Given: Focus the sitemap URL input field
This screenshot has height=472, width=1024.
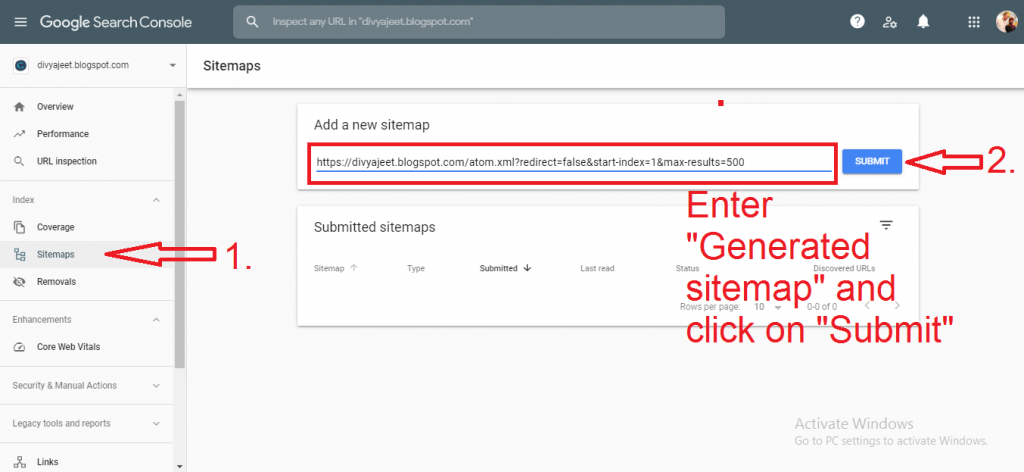Looking at the screenshot, I should [x=573, y=163].
